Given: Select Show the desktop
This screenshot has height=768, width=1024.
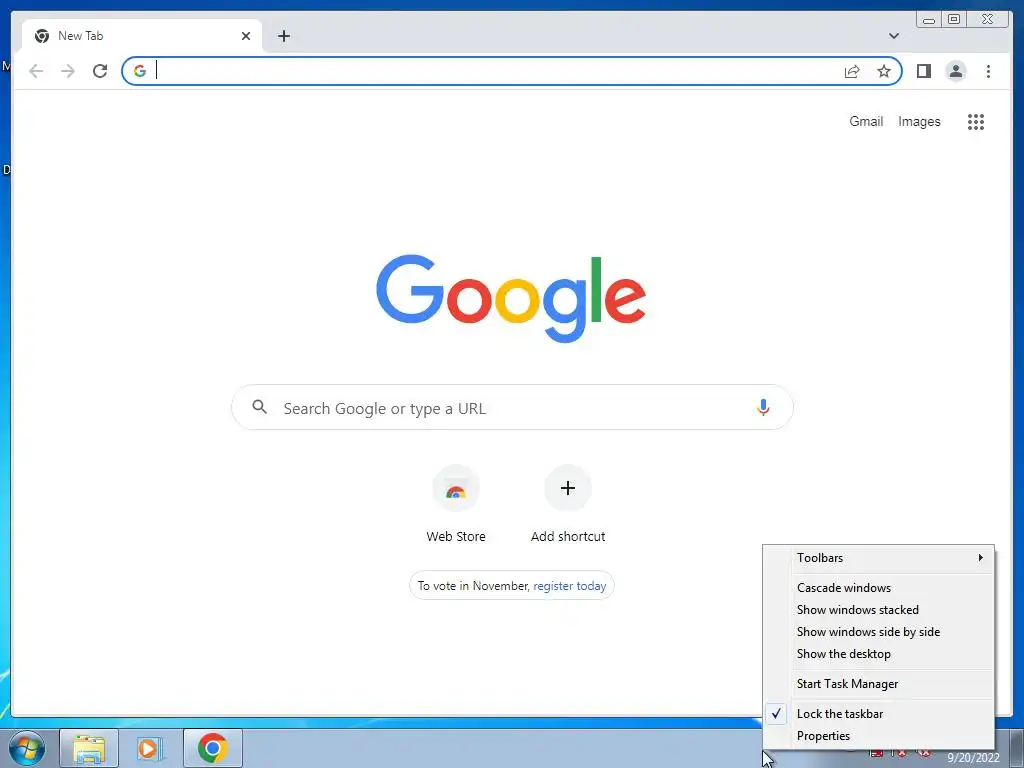Looking at the screenshot, I should (x=878, y=654).
